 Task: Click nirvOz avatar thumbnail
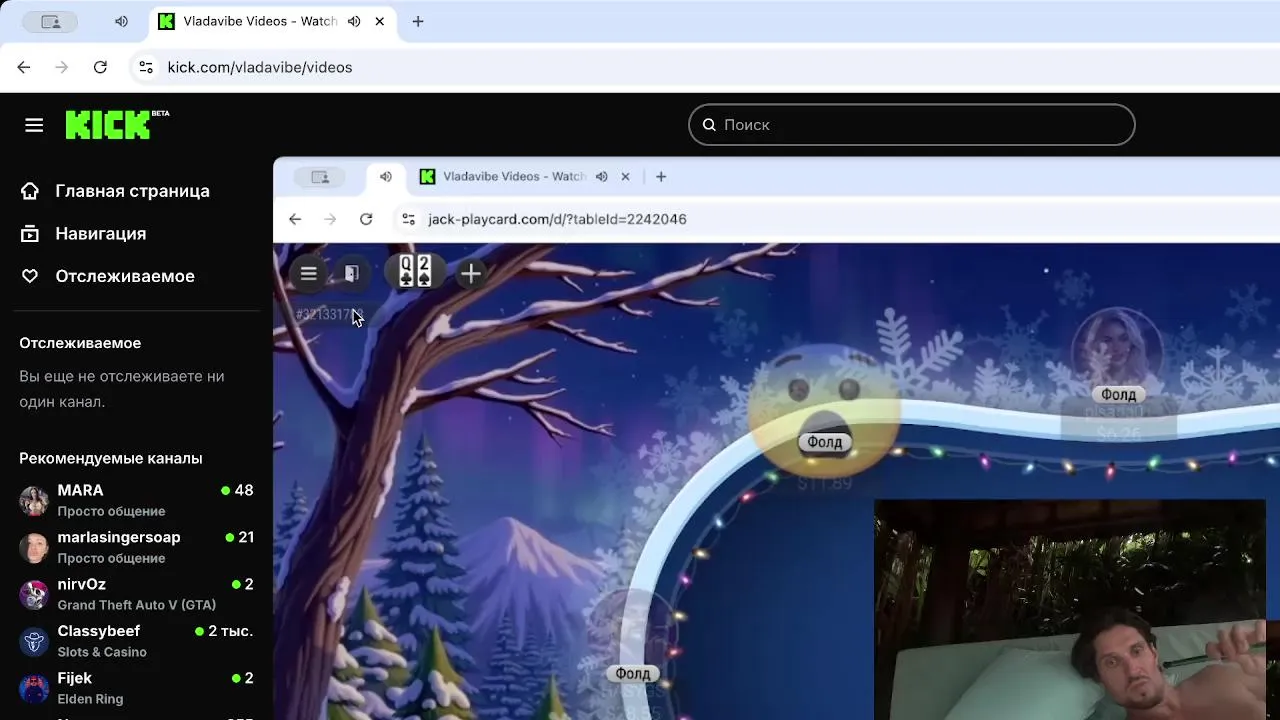(34, 595)
